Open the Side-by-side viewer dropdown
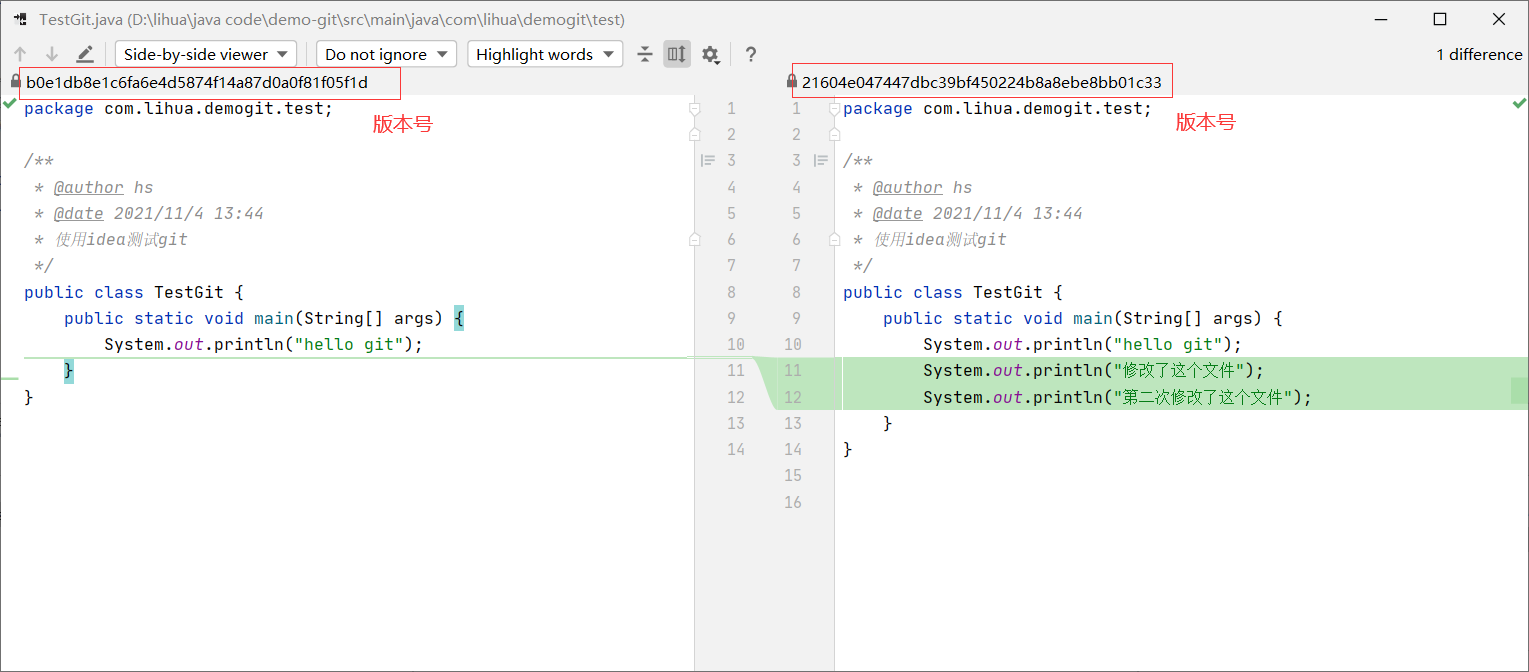Screen dimensions: 1529x672 tap(205, 54)
